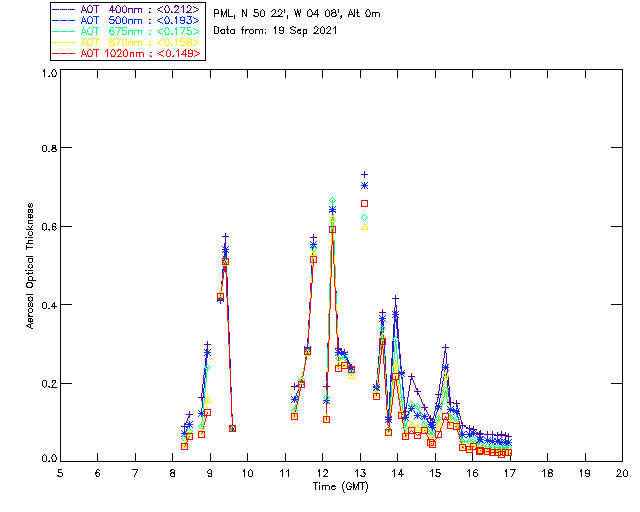Click the 1.0 y-axis tick label
640x512 pixels.
tap(49, 73)
